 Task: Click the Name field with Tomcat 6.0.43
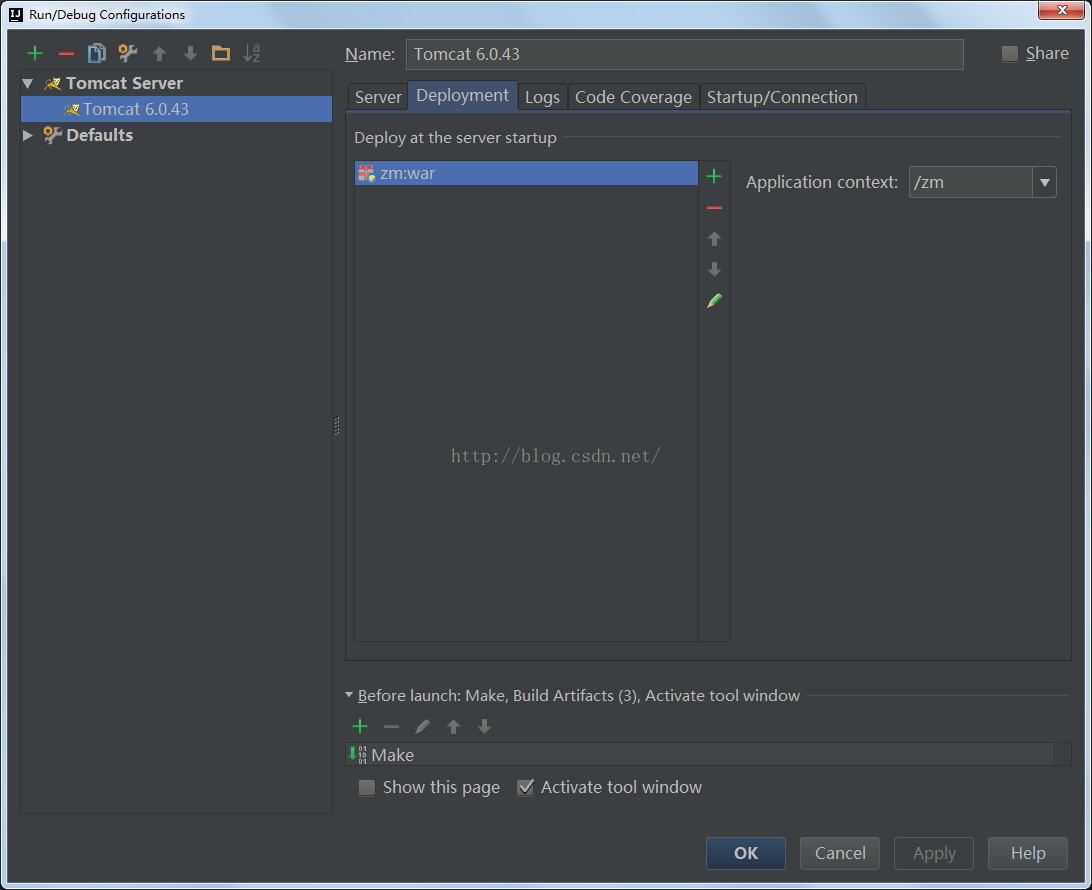coord(685,54)
